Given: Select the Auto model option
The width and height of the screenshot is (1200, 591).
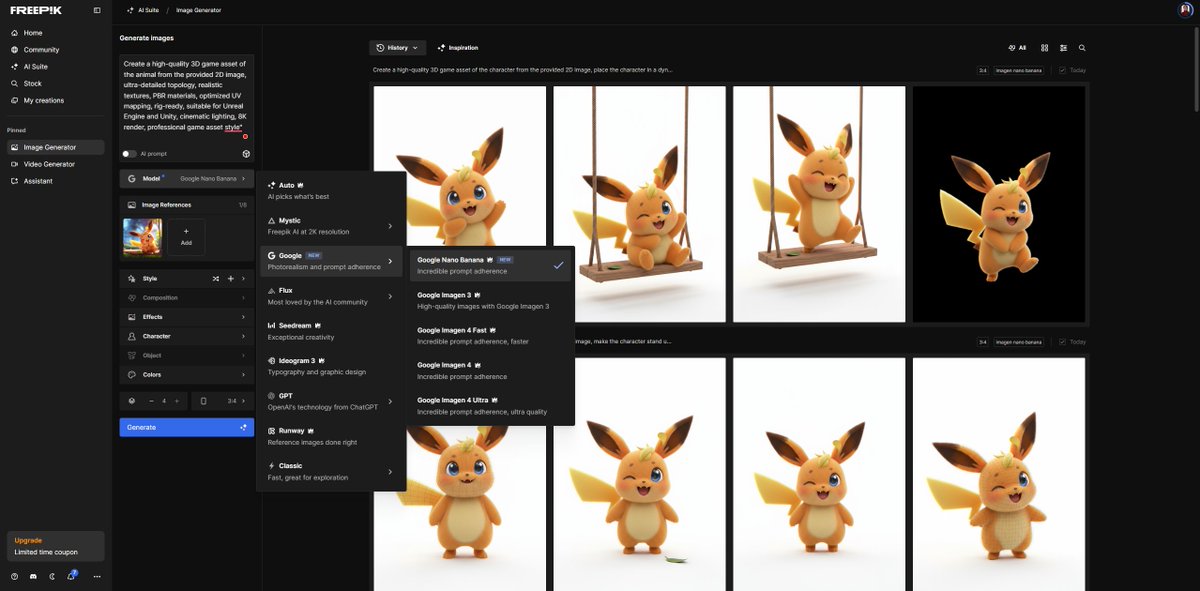Looking at the screenshot, I should pos(331,190).
